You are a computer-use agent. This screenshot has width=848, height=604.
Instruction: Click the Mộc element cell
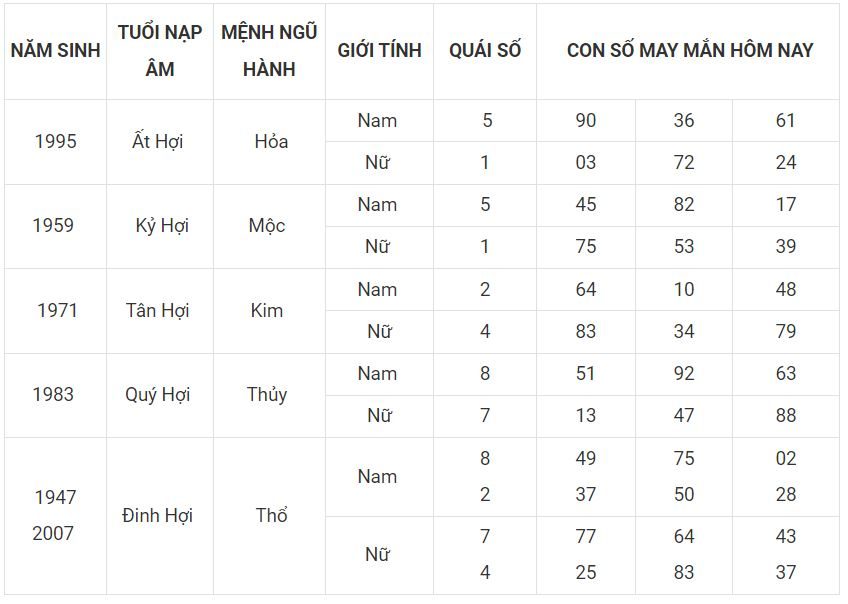click(x=267, y=225)
